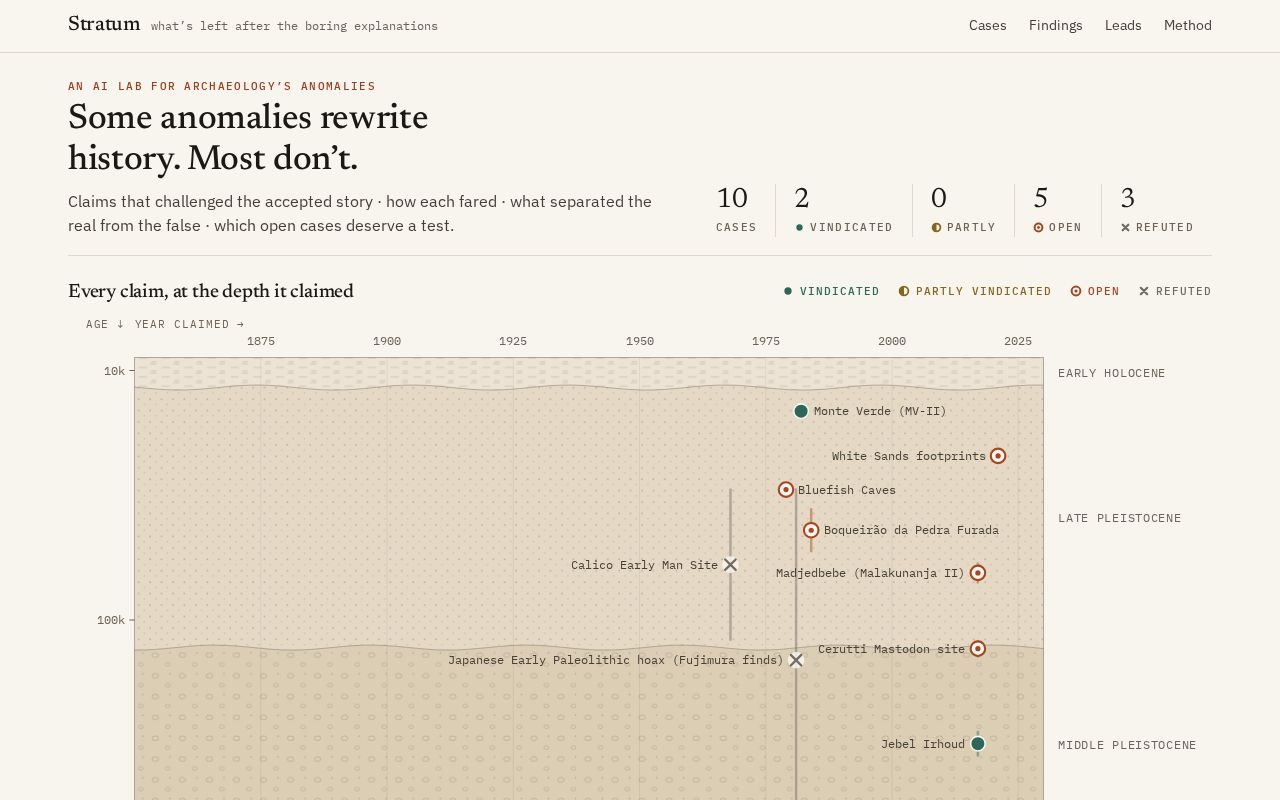This screenshot has height=800, width=1280.
Task: Click the Refuted cross icon in stats
Action: tap(1125, 228)
